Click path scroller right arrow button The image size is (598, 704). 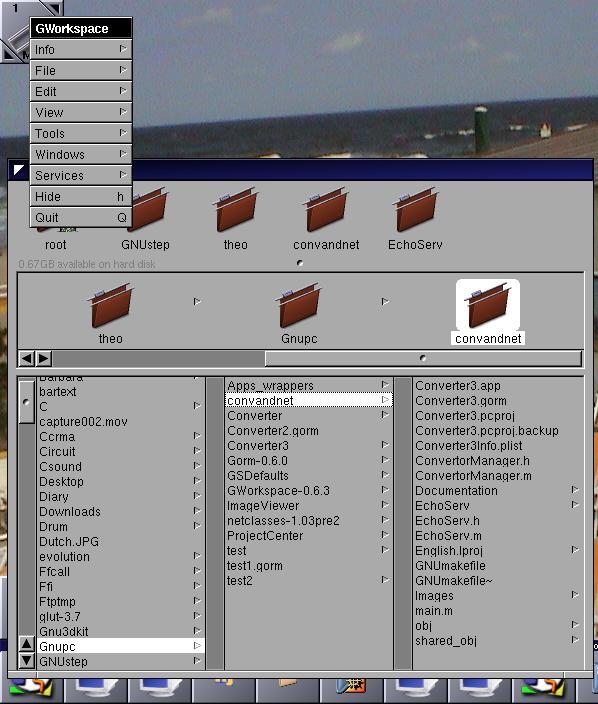(x=44, y=358)
